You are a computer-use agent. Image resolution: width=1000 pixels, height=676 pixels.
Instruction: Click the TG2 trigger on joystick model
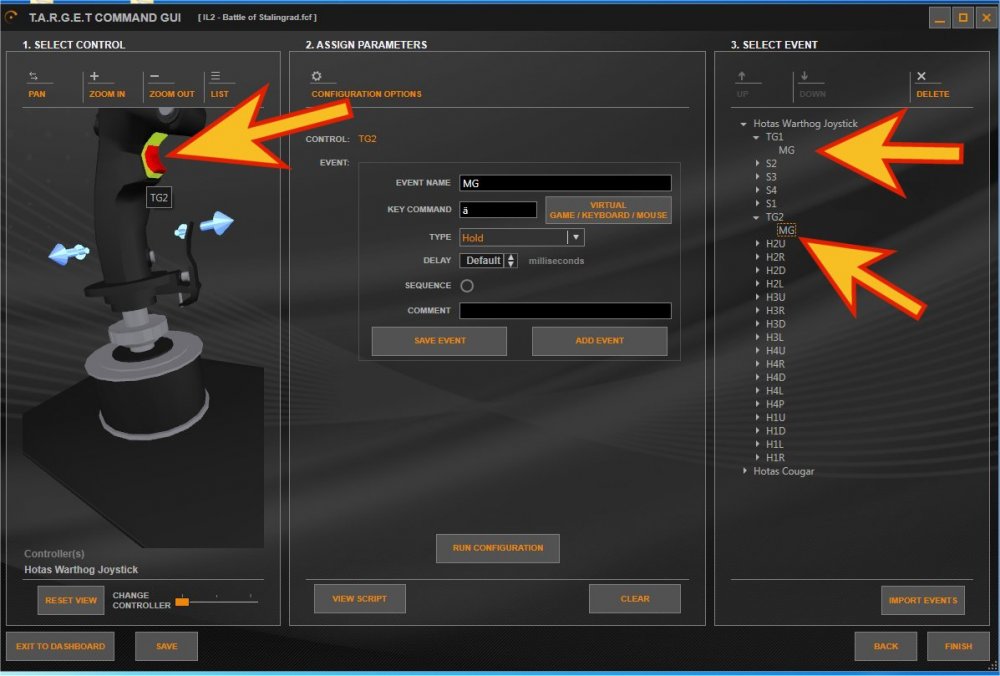pos(154,156)
